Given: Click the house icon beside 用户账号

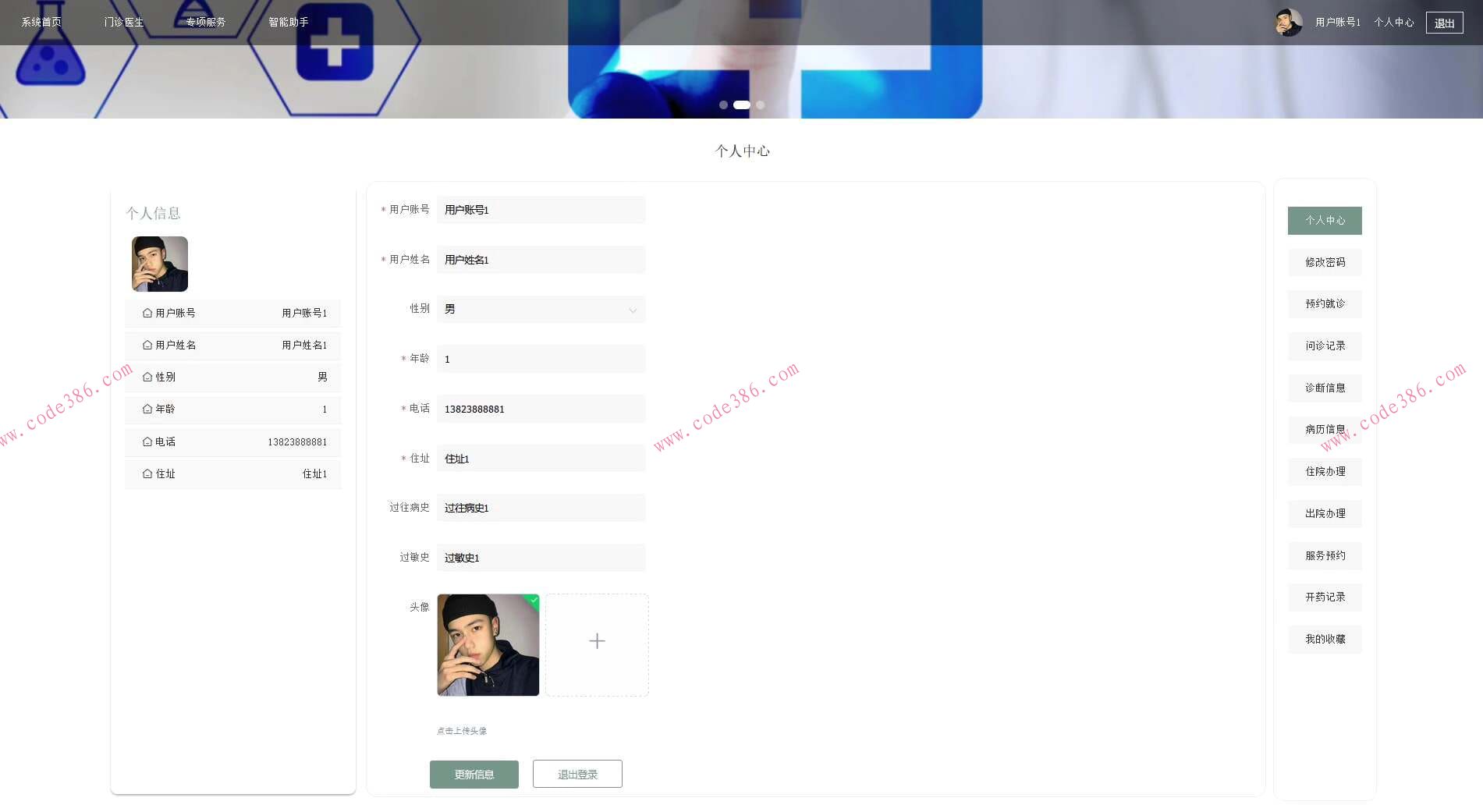Looking at the screenshot, I should 147,313.
